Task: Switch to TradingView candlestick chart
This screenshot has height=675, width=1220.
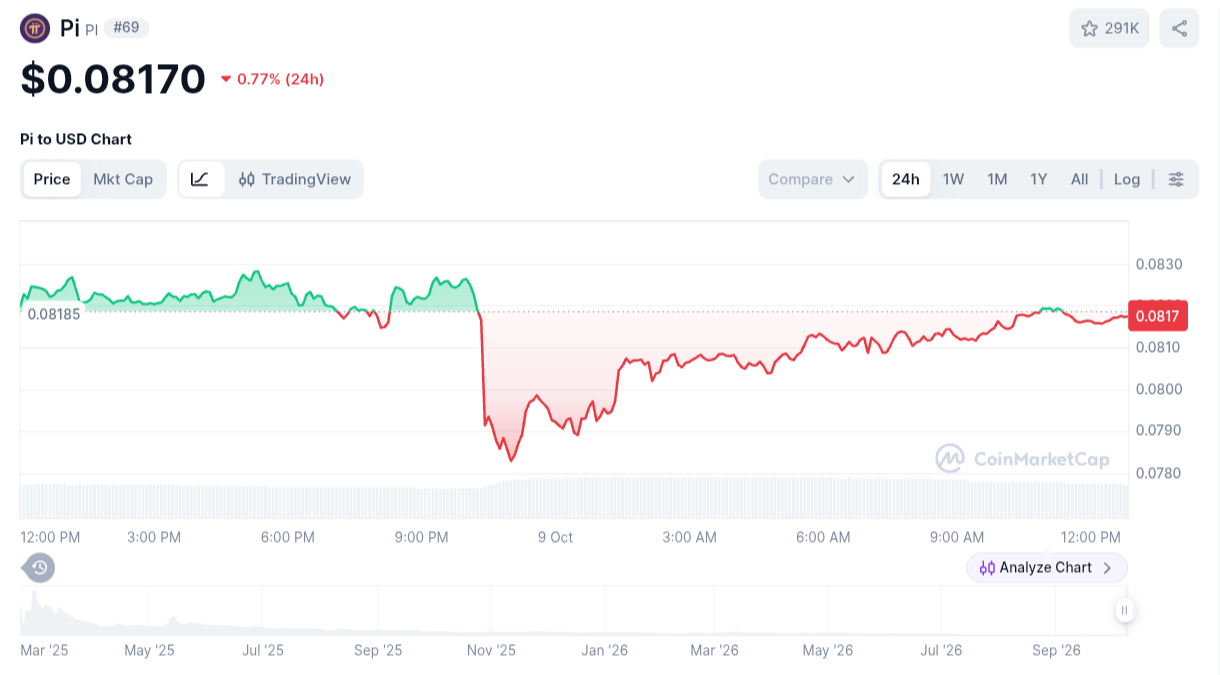Action: [295, 179]
